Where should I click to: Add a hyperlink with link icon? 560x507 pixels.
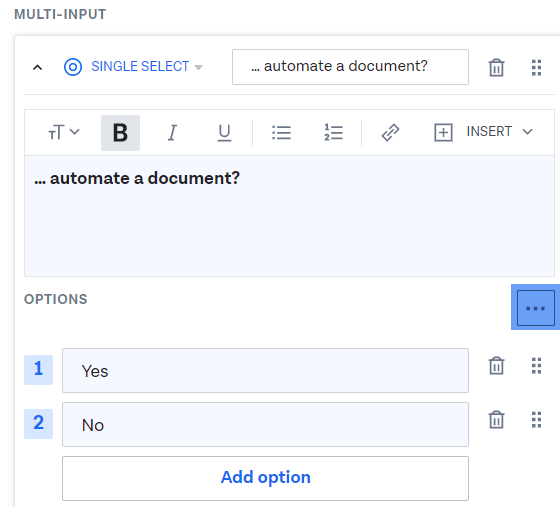point(390,133)
